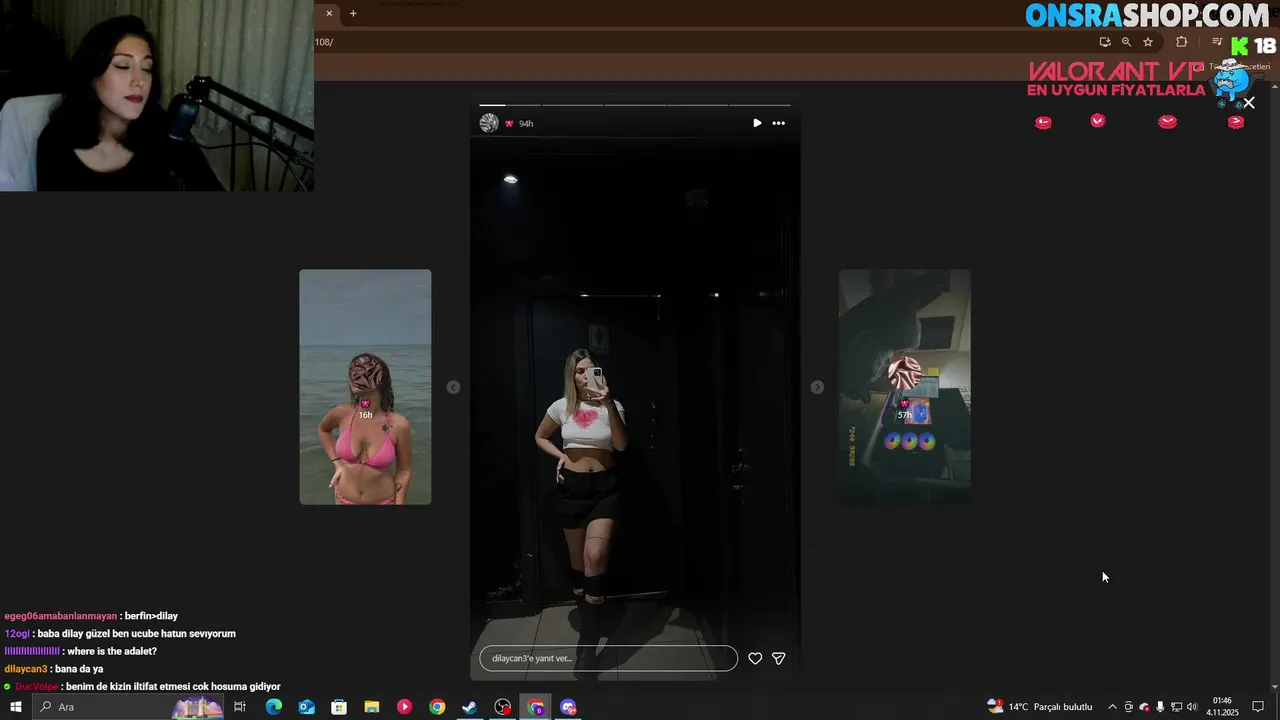Bookmark this page with star icon
This screenshot has height=720, width=1280.
[x=1148, y=42]
